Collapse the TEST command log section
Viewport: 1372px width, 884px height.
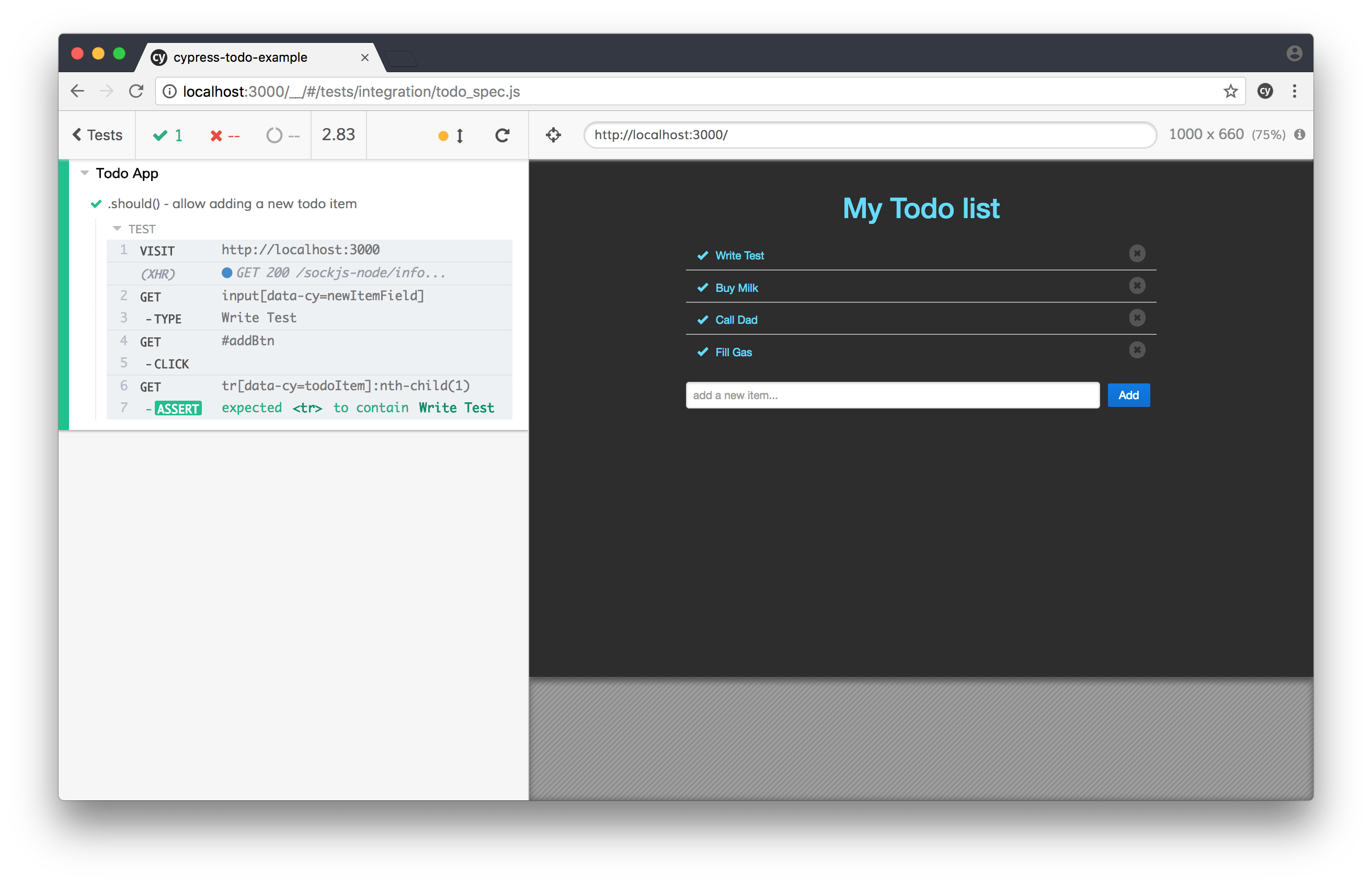click(118, 228)
